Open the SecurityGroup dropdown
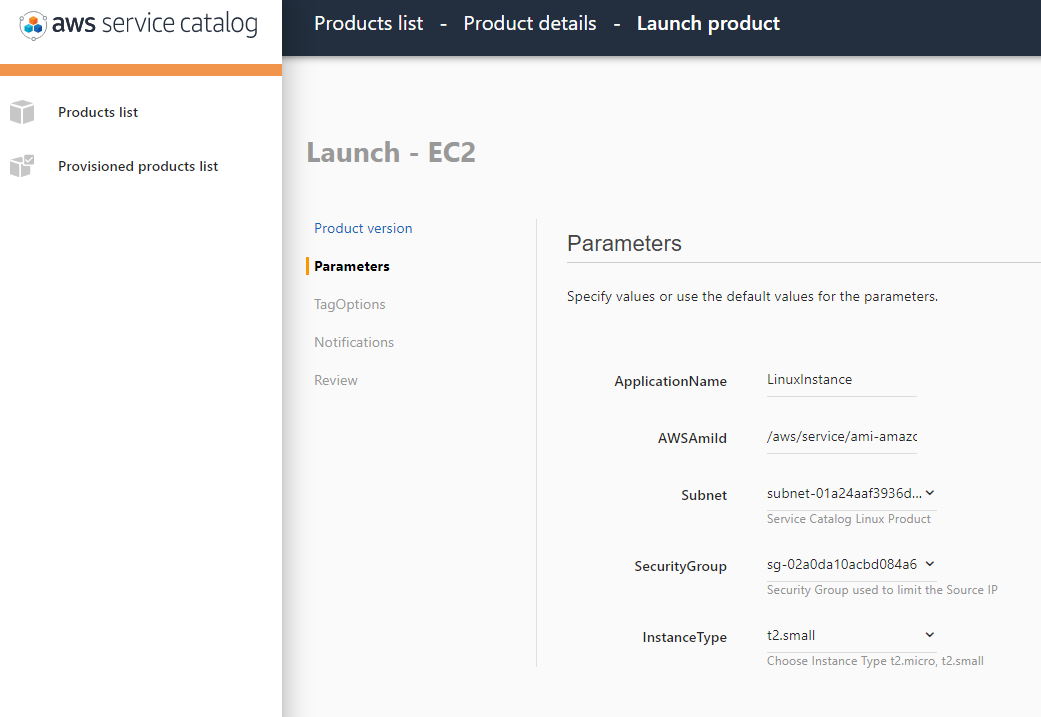1041x717 pixels. point(845,564)
